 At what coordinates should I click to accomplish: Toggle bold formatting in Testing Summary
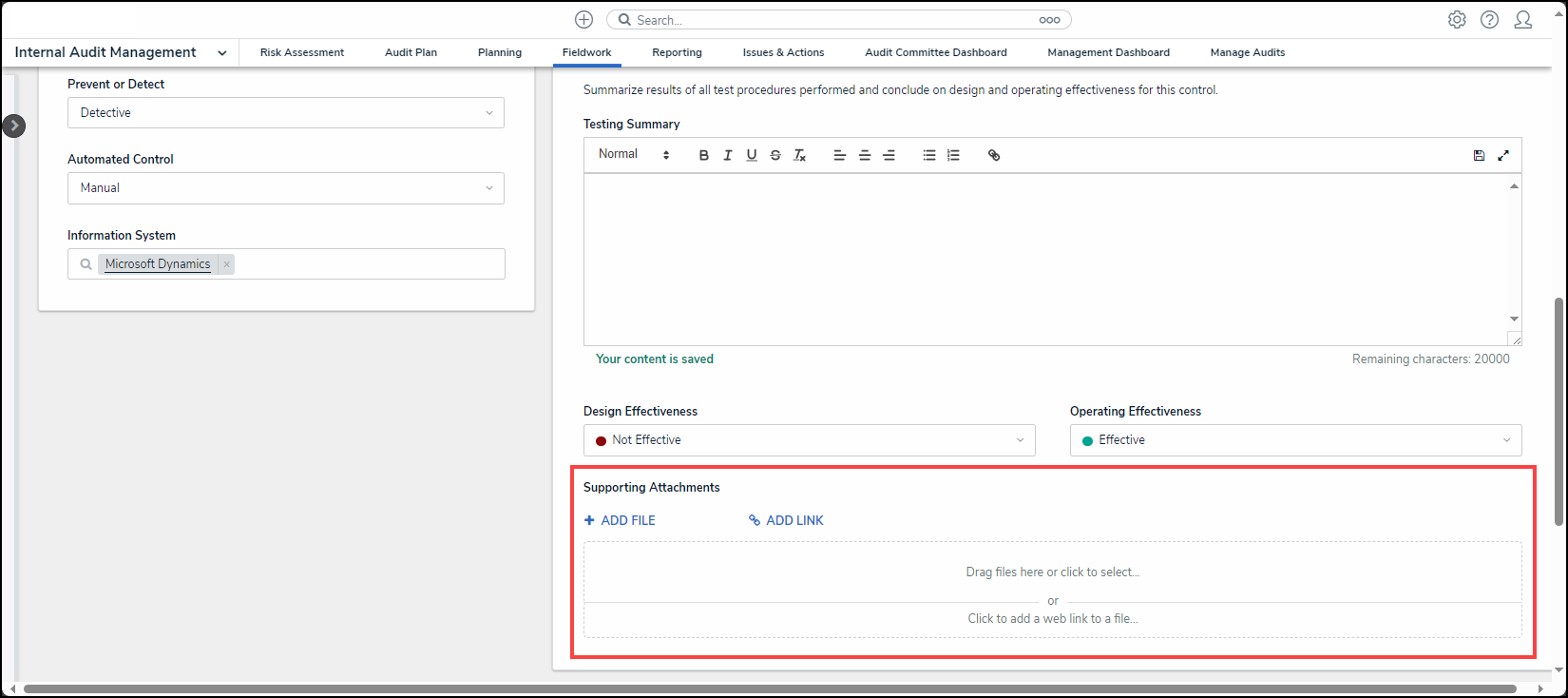(x=703, y=155)
